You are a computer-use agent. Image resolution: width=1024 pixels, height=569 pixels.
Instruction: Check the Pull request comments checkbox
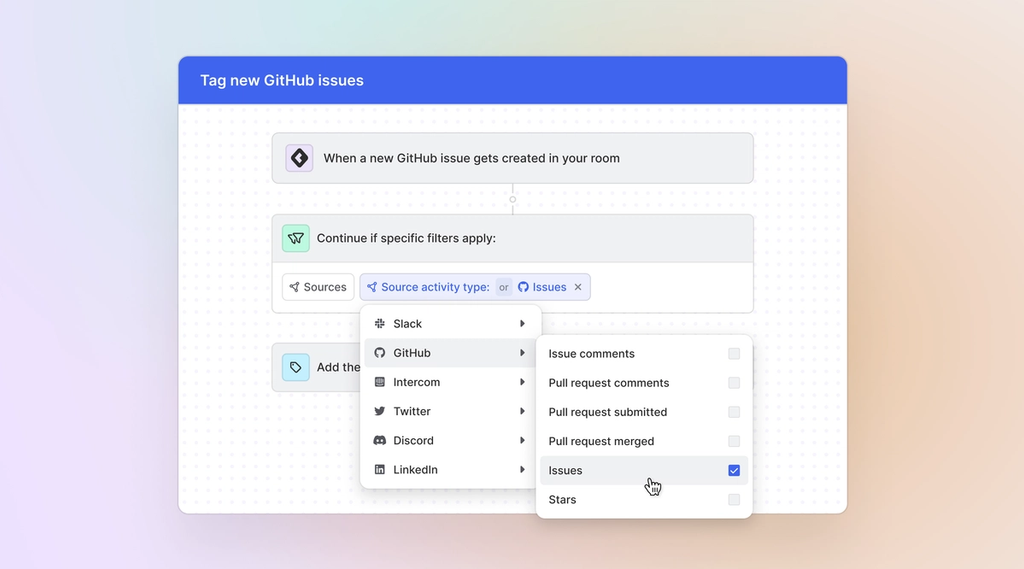tap(734, 383)
